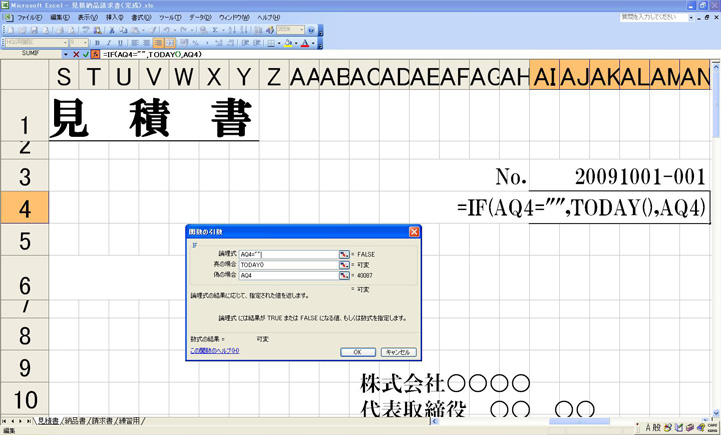
Task: Open the Borders dropdown arrow
Action: click(x=279, y=43)
